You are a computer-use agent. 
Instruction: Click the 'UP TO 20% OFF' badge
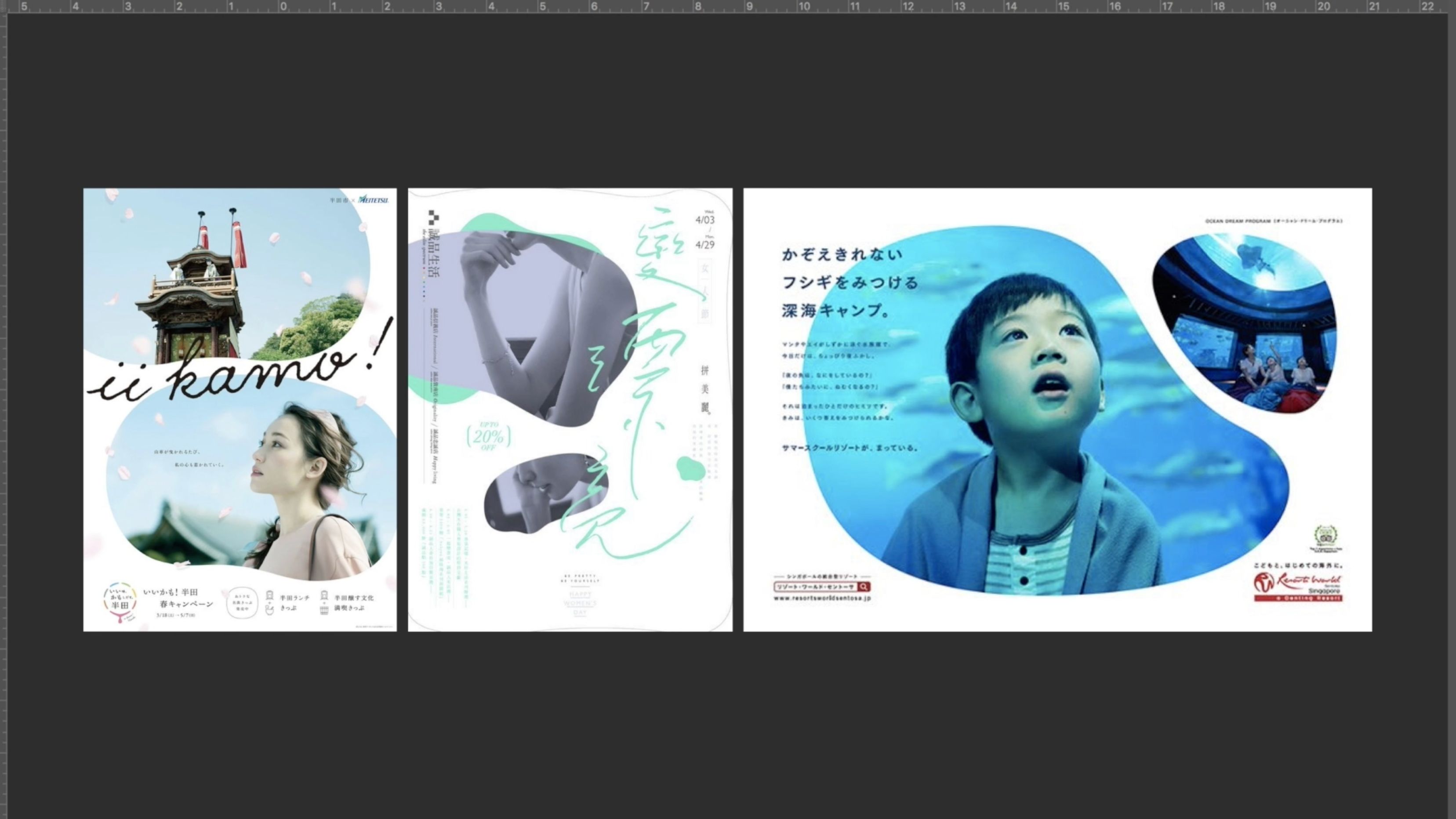(x=489, y=436)
